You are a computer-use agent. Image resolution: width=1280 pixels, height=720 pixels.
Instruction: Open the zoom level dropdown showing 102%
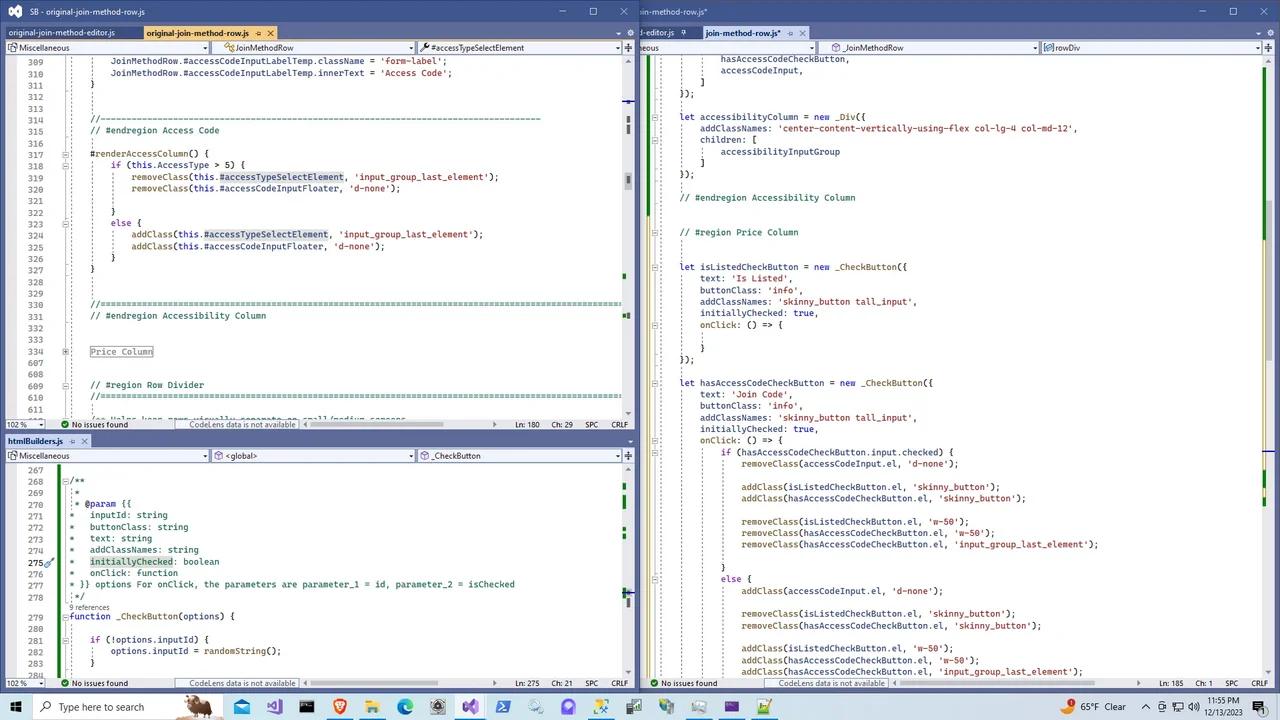click(22, 424)
